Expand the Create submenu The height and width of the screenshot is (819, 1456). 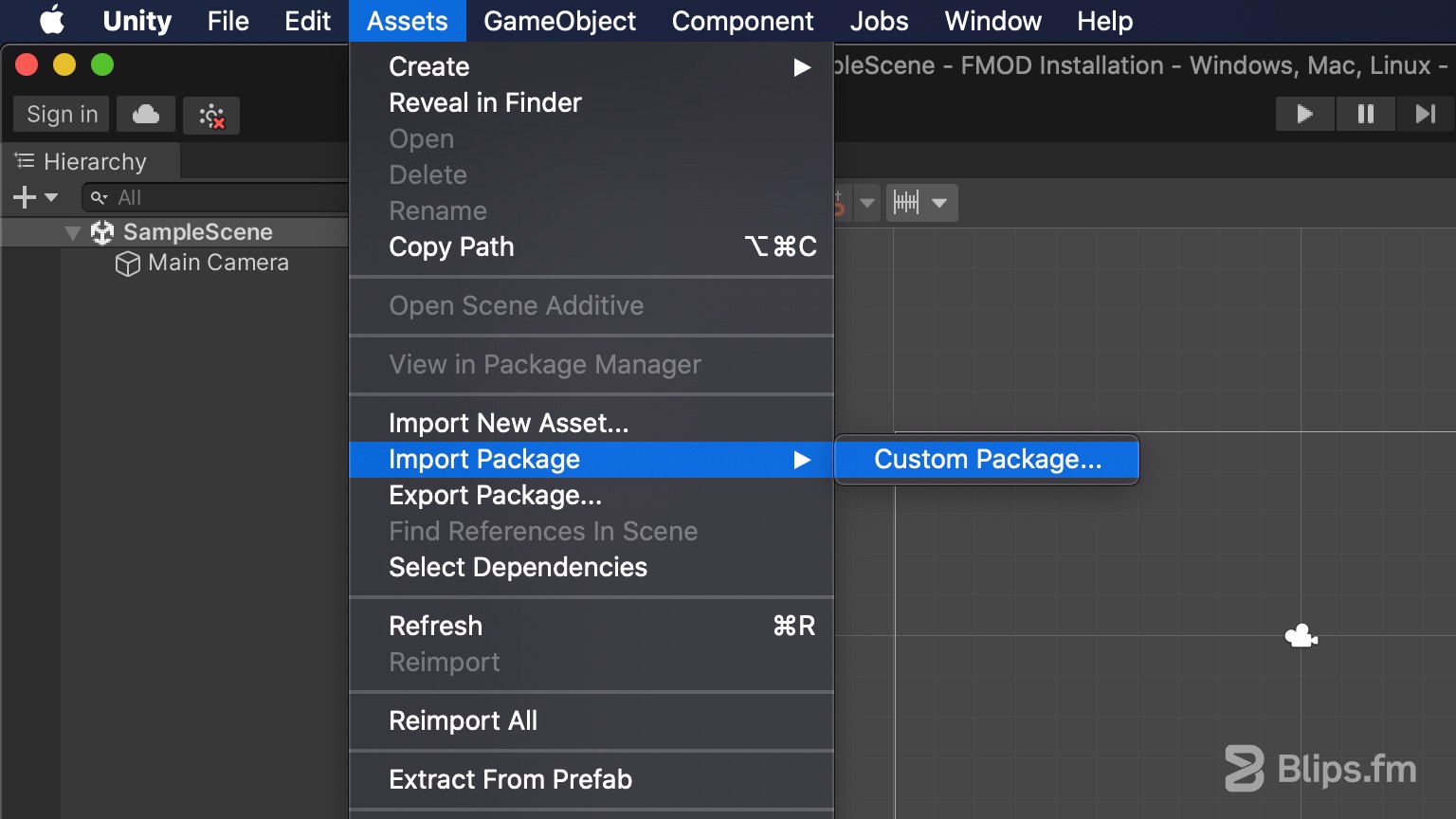(591, 66)
